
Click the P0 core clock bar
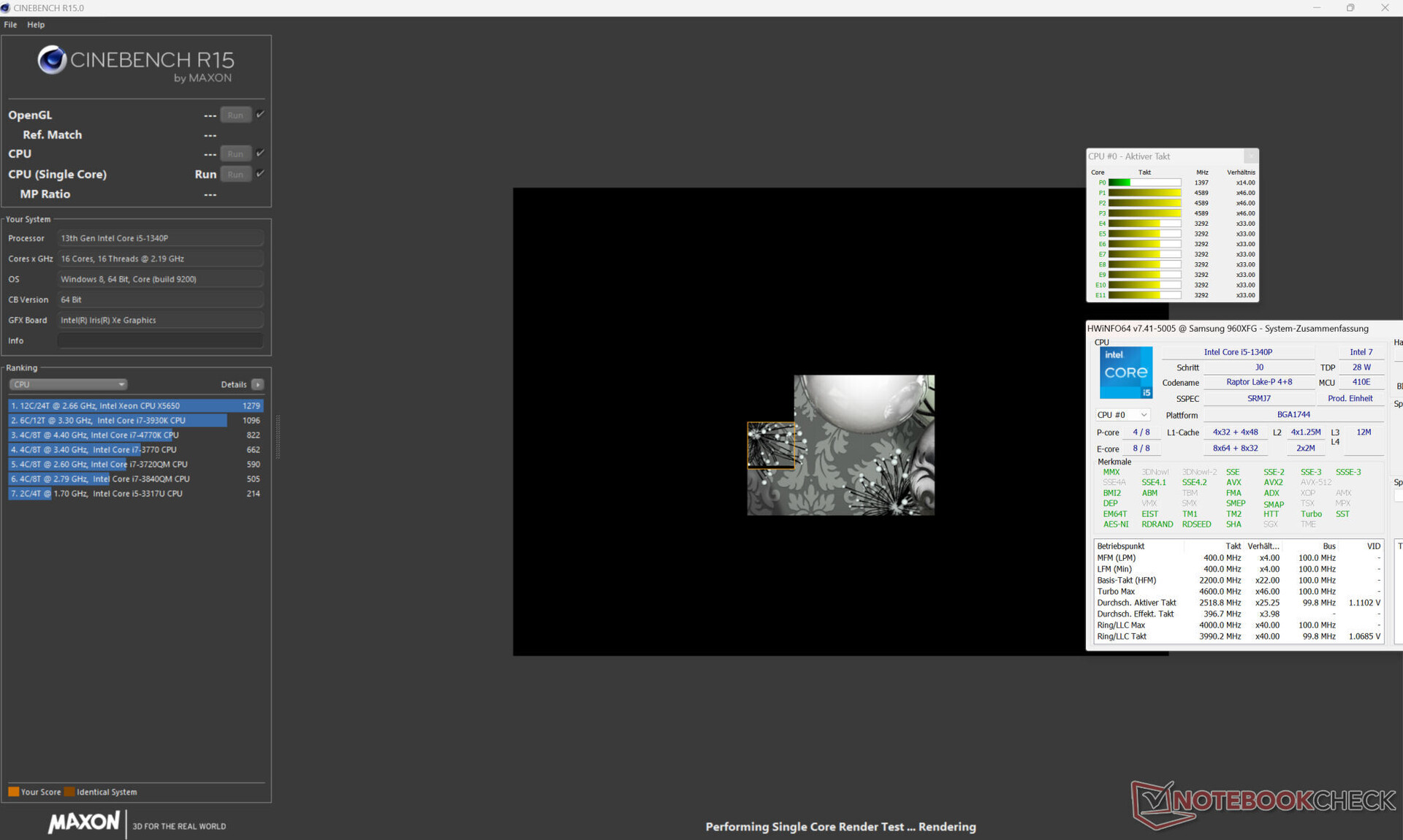pos(1144,183)
